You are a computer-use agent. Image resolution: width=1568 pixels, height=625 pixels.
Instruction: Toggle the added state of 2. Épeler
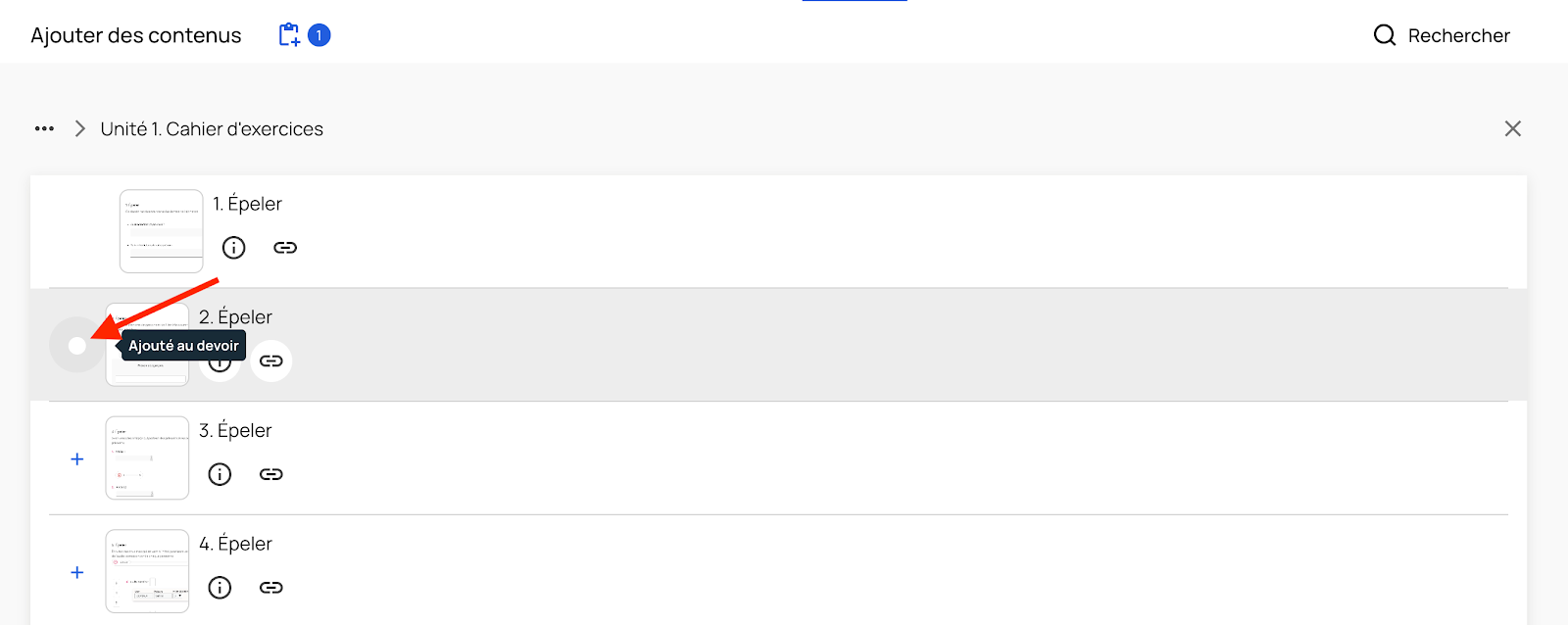(77, 346)
